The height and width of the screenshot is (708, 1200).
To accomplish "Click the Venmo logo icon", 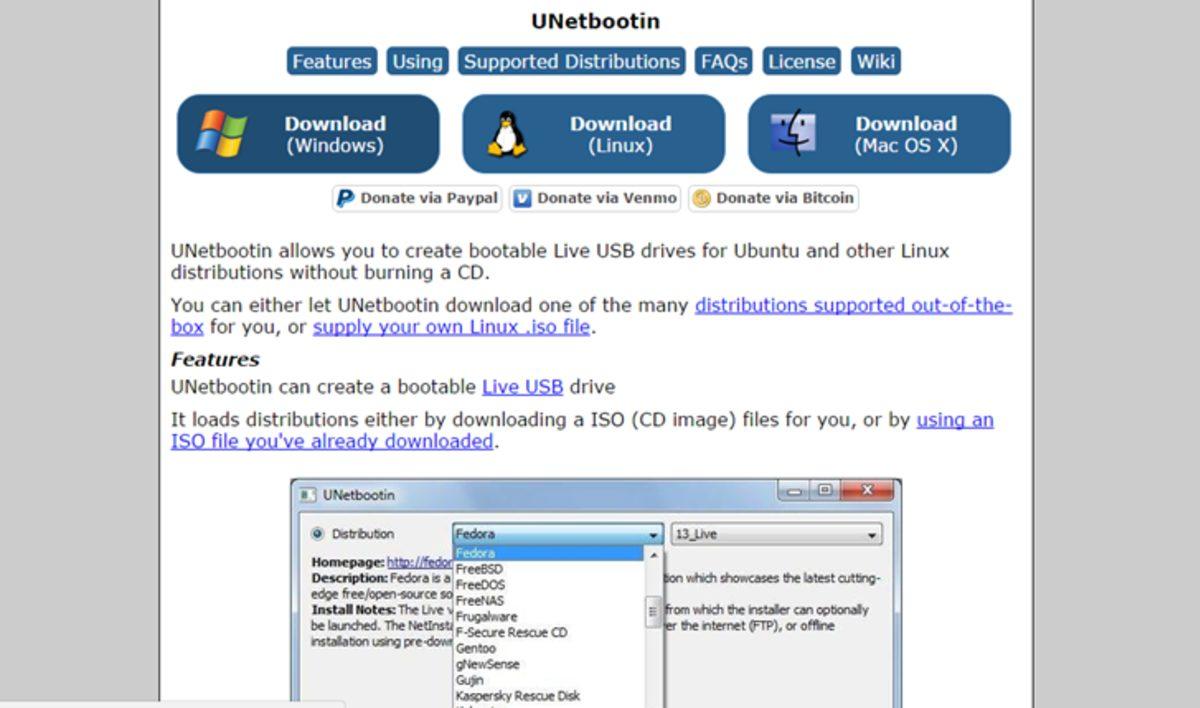I will pyautogui.click(x=522, y=198).
